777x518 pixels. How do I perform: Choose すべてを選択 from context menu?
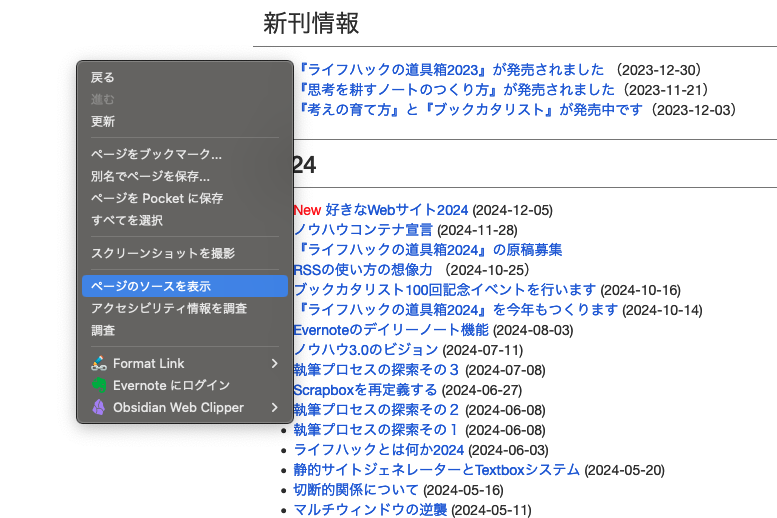(x=127, y=220)
